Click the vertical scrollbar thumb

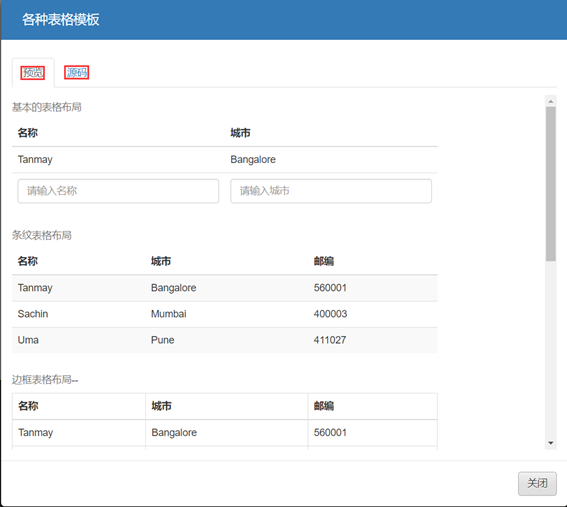click(x=551, y=184)
